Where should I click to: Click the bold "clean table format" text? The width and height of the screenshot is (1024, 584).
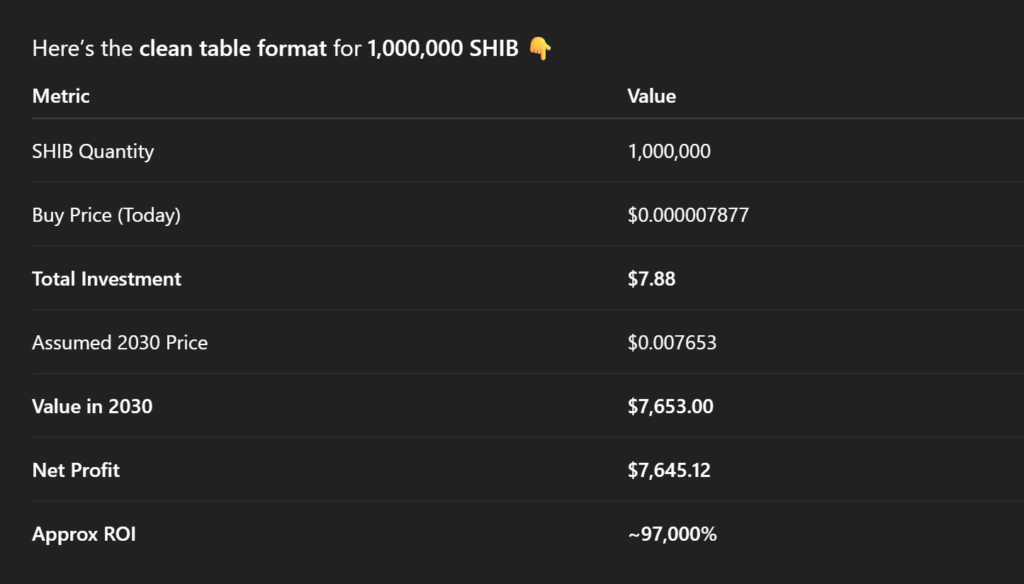tap(232, 48)
